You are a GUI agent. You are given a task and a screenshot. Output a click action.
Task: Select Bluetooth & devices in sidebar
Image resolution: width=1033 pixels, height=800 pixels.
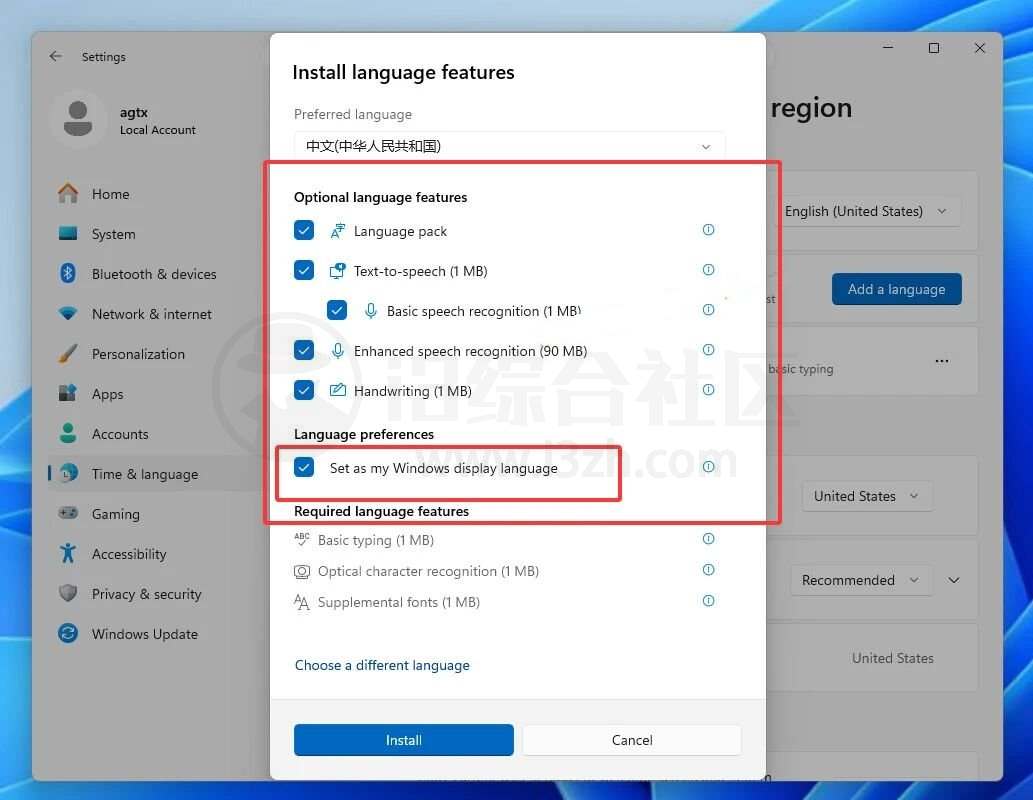pyautogui.click(x=153, y=274)
